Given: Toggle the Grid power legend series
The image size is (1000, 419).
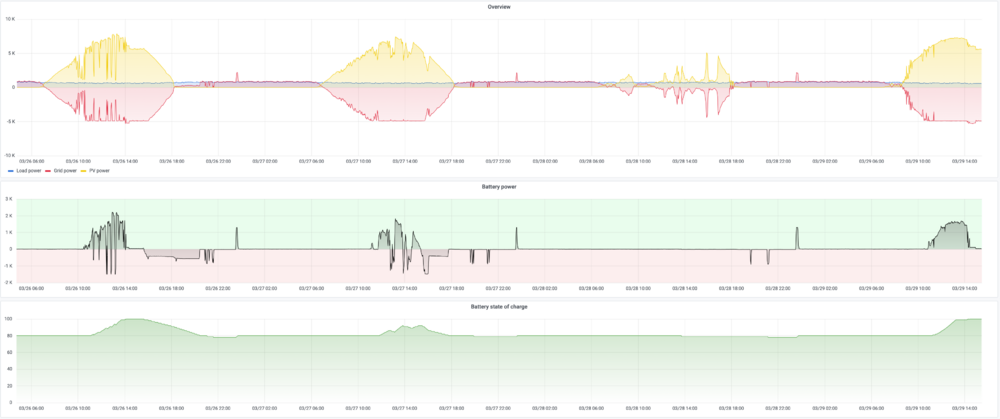Looking at the screenshot, I should point(63,171).
